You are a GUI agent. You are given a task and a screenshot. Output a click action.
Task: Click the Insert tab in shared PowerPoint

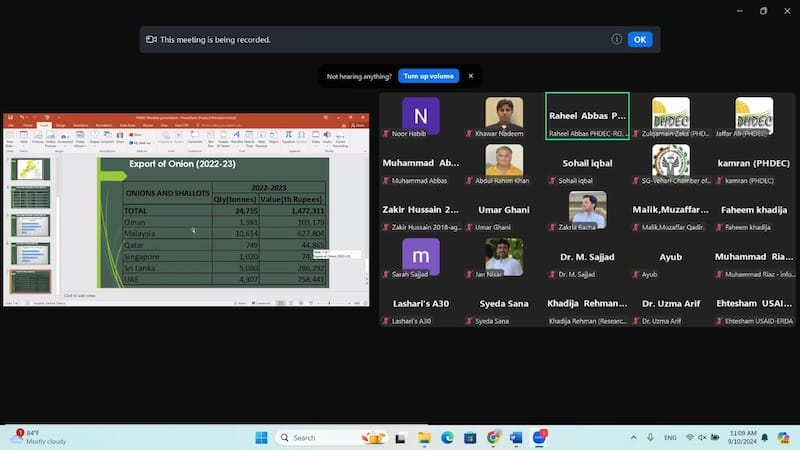tap(43, 124)
